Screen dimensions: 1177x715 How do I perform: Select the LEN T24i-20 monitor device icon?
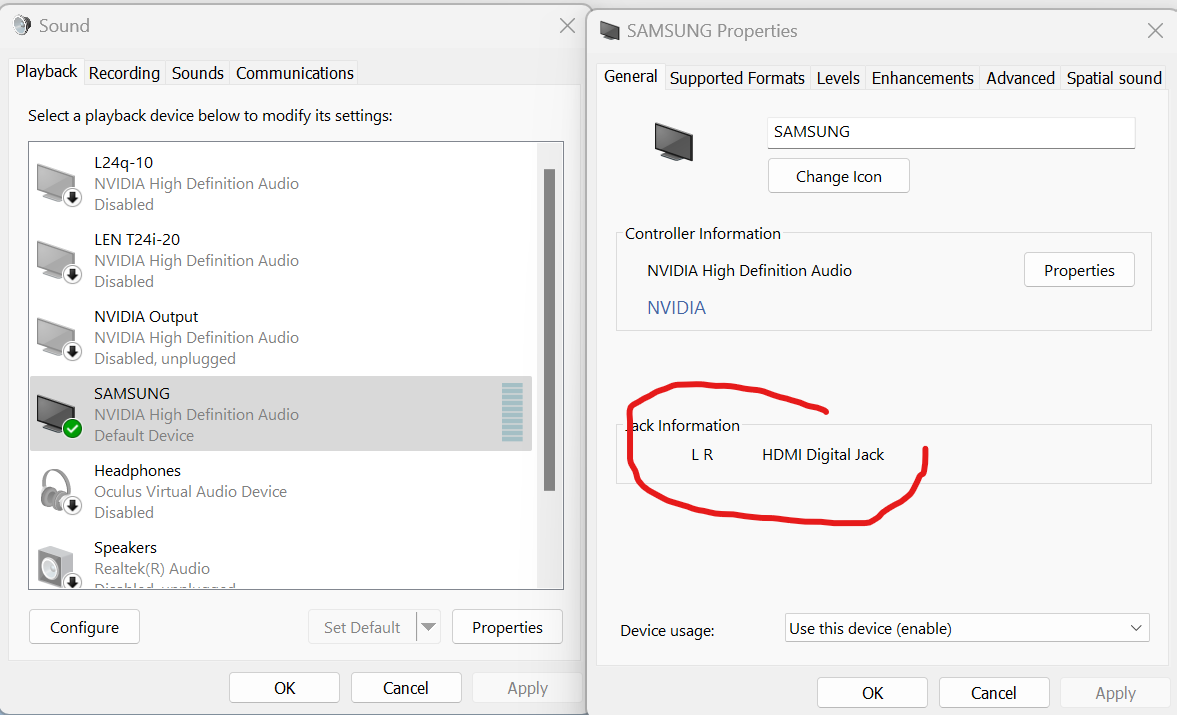click(x=59, y=261)
